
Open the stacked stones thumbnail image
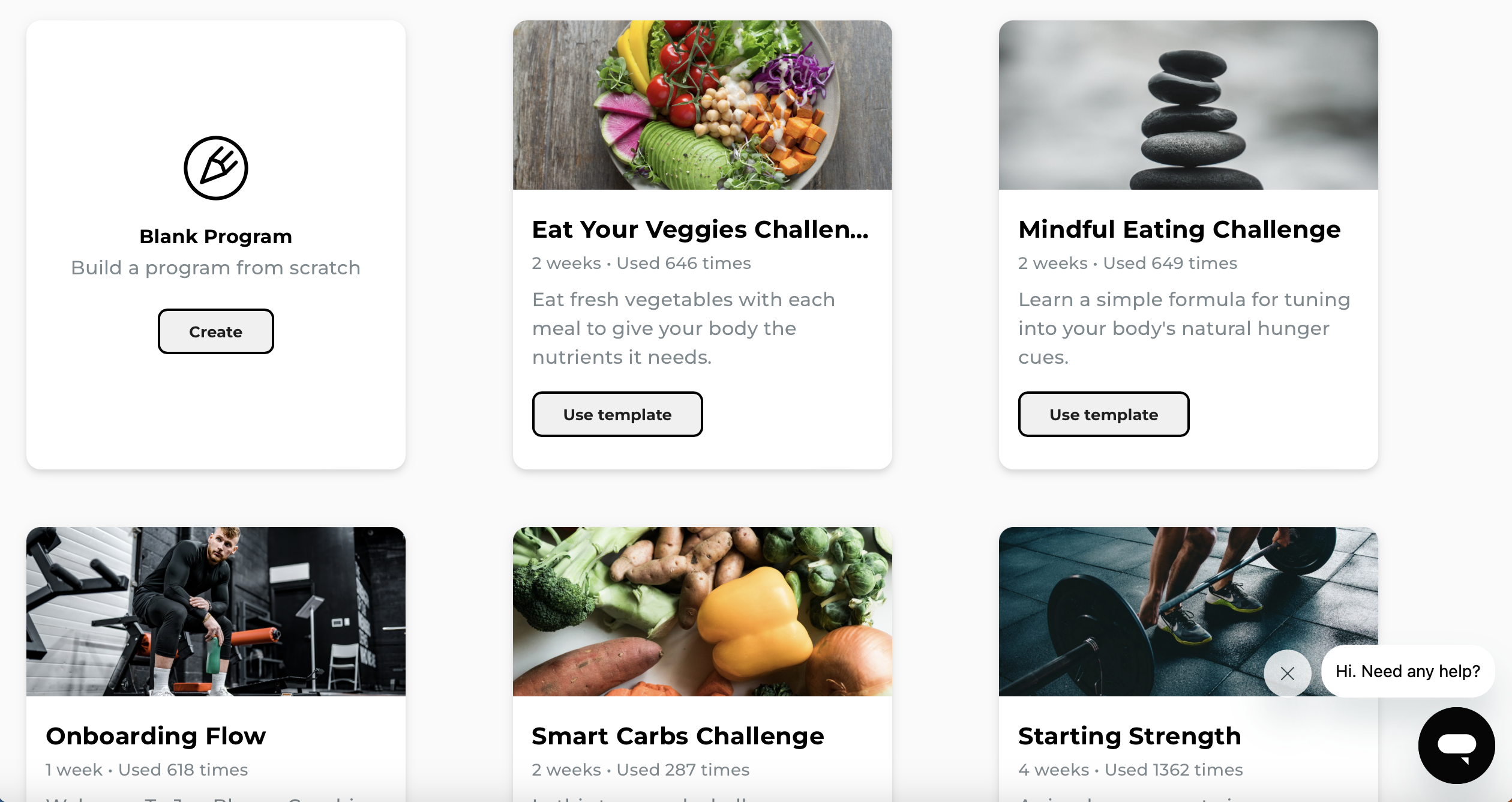1188,105
